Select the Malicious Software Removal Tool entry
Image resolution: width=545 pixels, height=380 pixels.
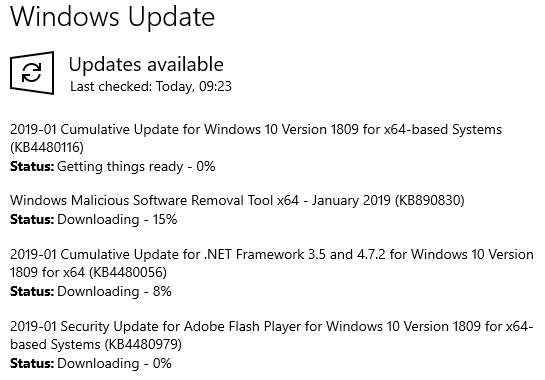pos(237,200)
